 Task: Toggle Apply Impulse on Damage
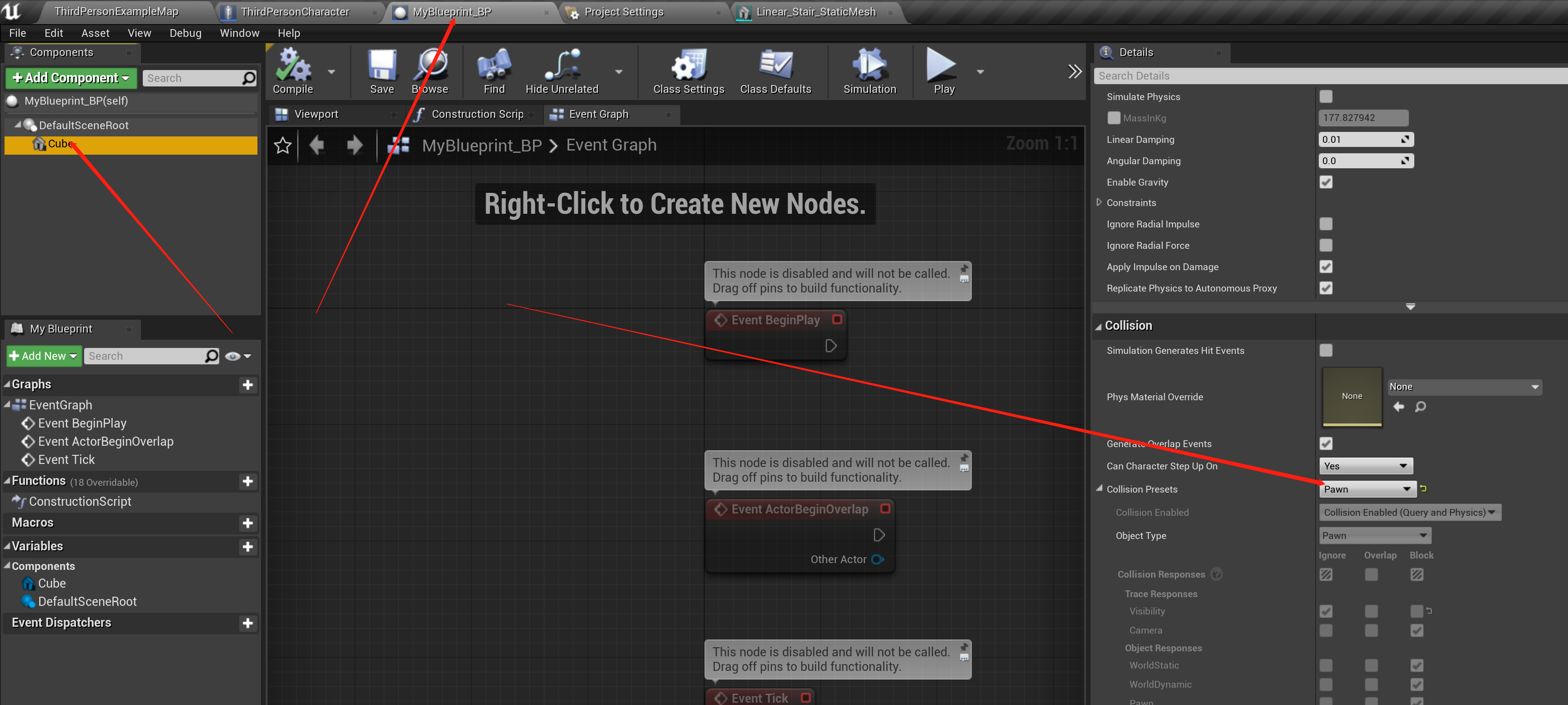tap(1326, 267)
